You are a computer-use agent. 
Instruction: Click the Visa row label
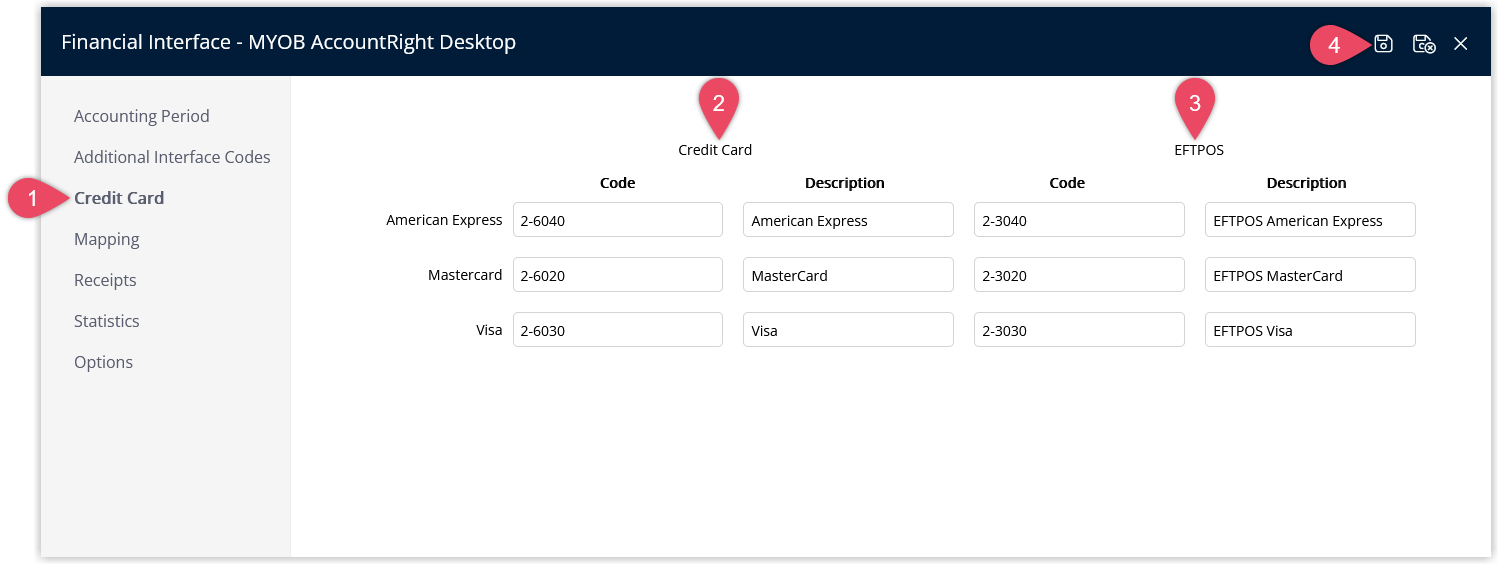(489, 330)
